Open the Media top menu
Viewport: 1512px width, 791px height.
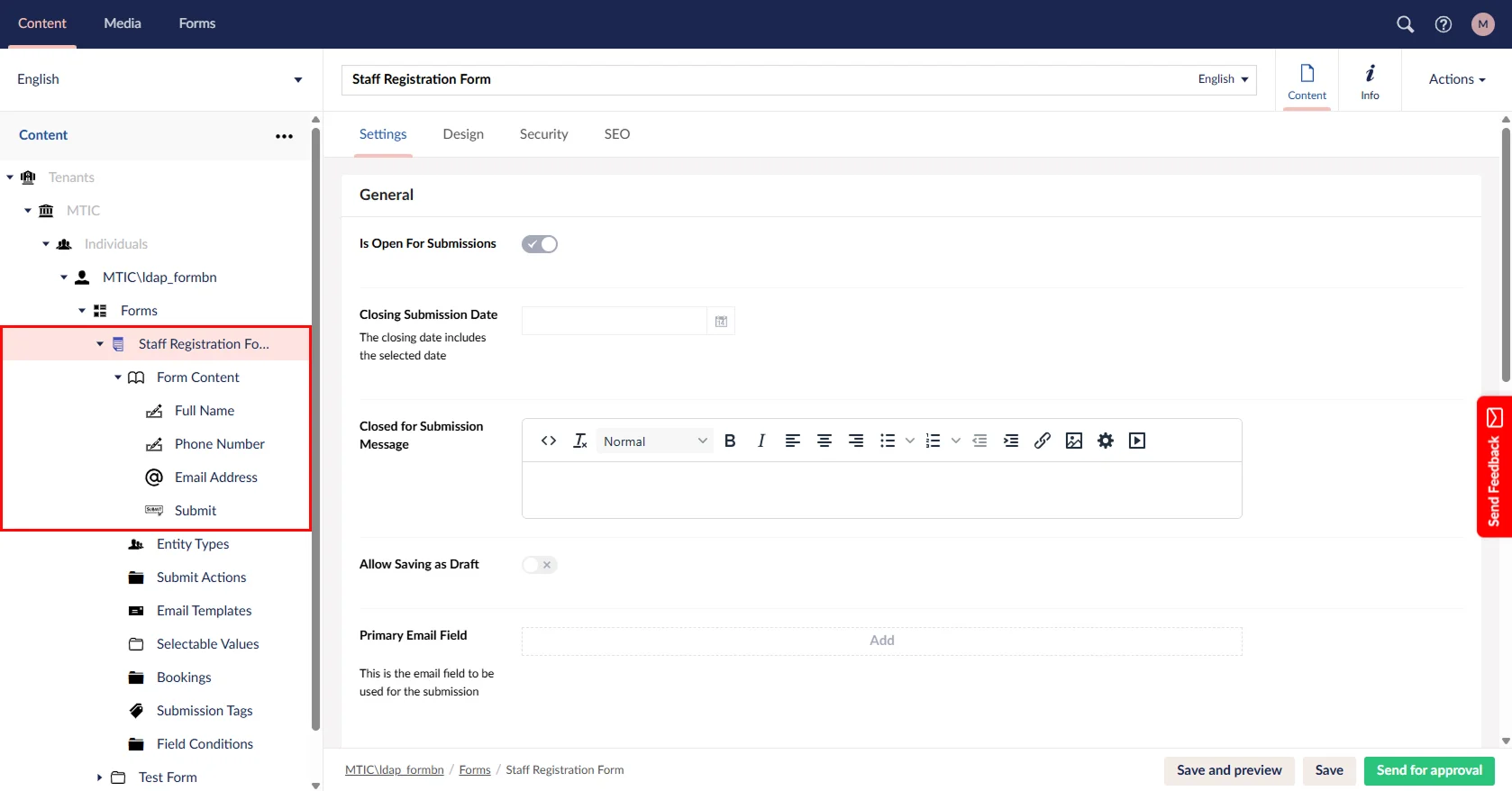tap(123, 23)
